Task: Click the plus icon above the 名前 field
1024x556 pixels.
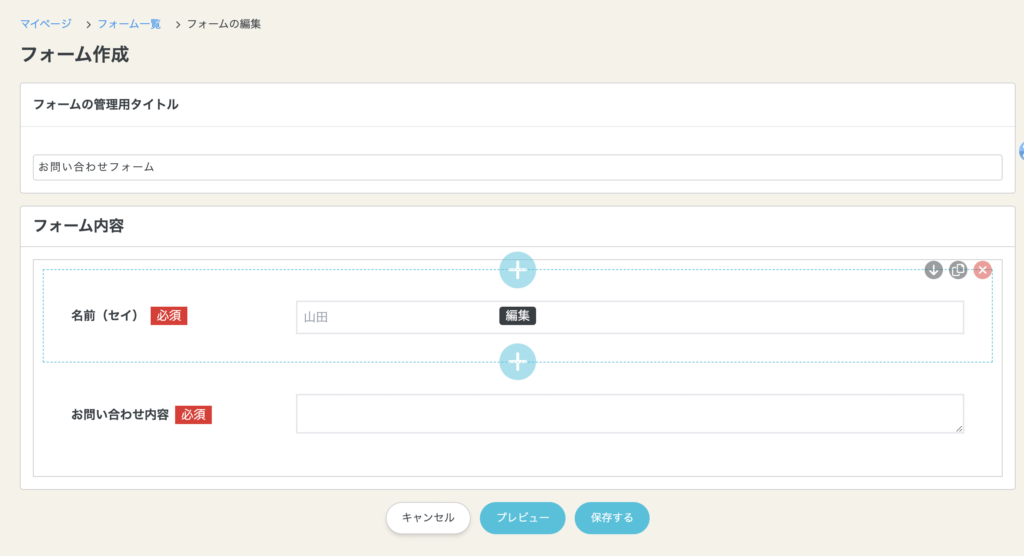Action: click(x=517, y=269)
